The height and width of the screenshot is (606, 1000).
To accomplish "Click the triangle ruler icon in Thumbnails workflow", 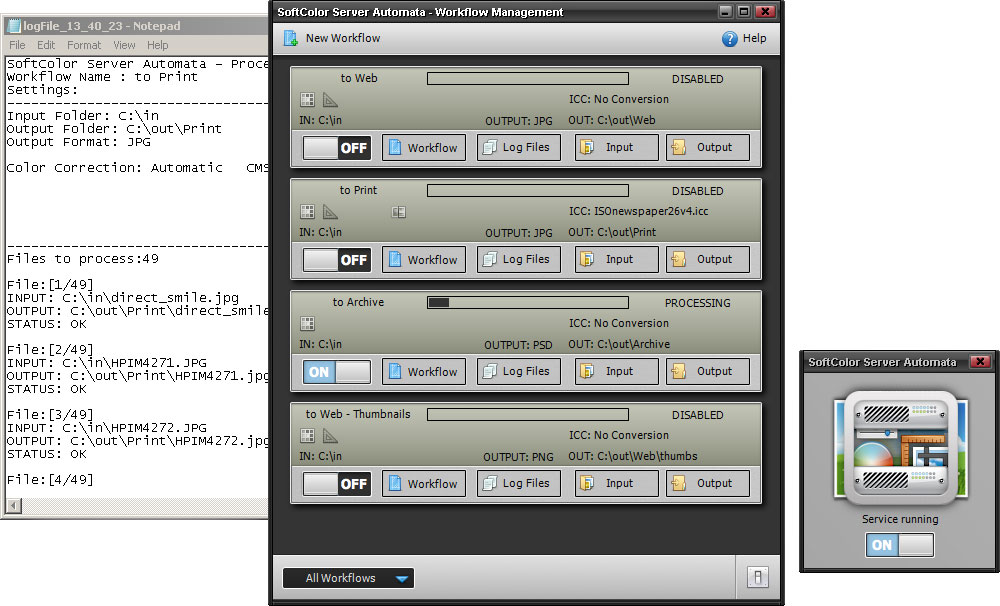I will [x=331, y=436].
